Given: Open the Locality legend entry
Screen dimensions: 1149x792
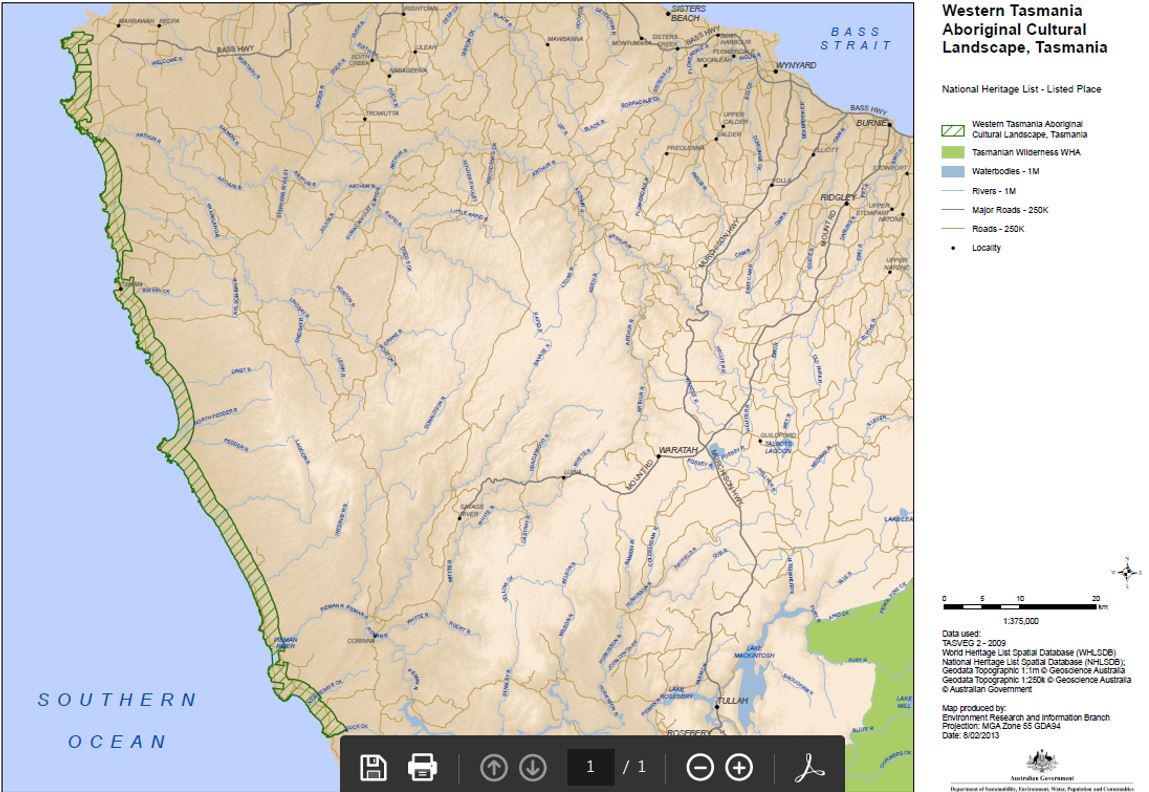Looking at the screenshot, I should coord(985,248).
